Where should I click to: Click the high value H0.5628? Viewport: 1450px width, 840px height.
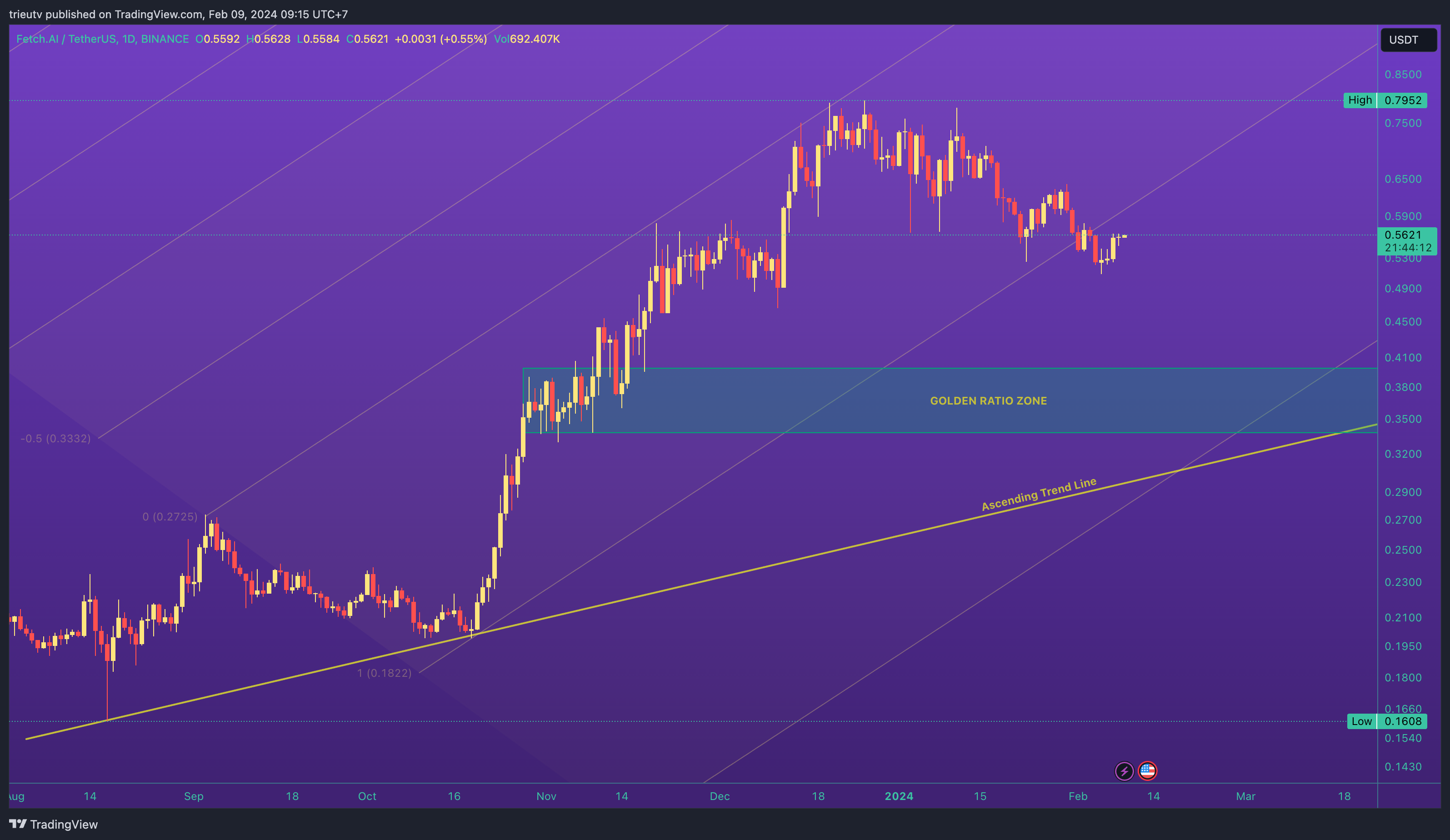click(268, 39)
